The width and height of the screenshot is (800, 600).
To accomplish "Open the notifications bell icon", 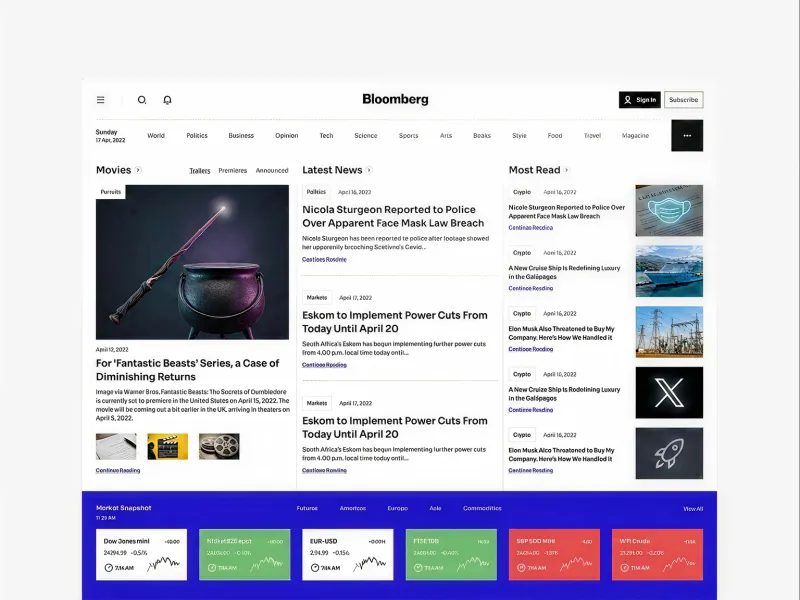I will coord(167,100).
